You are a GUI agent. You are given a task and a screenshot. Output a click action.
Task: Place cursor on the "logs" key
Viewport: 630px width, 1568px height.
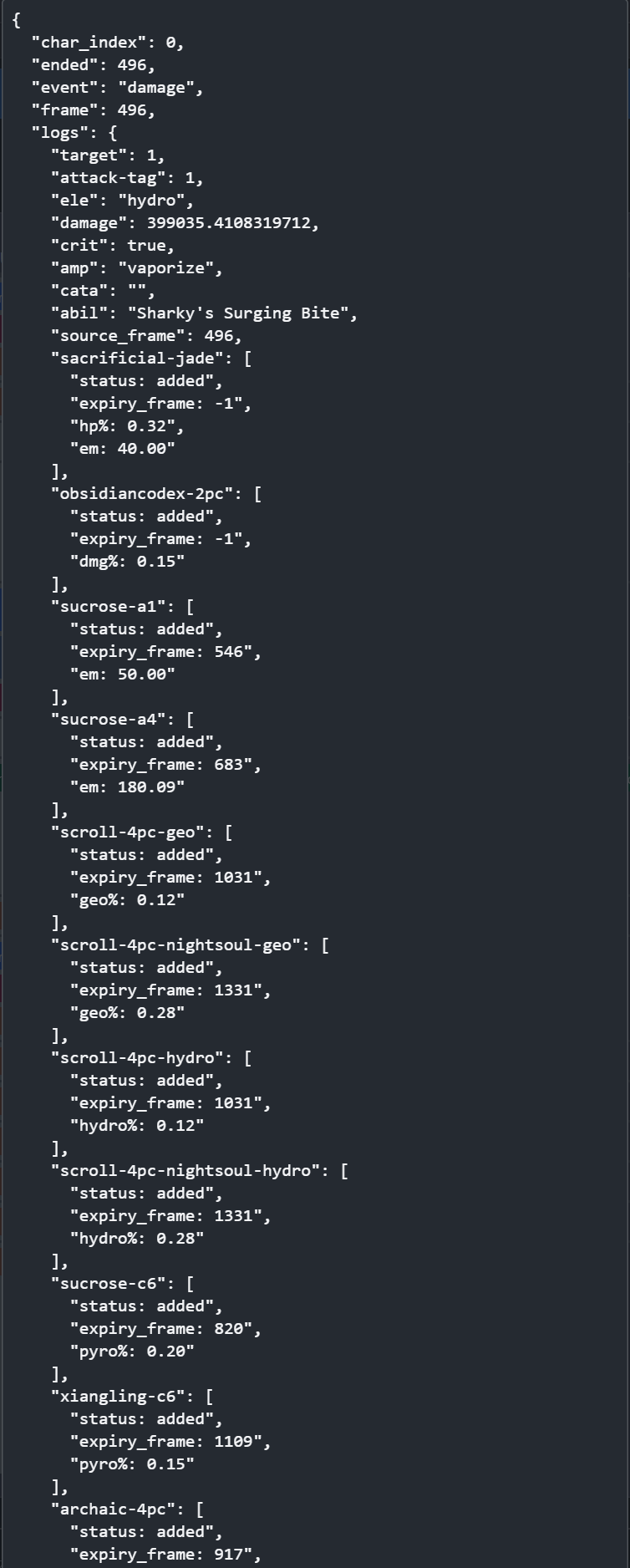(60, 133)
